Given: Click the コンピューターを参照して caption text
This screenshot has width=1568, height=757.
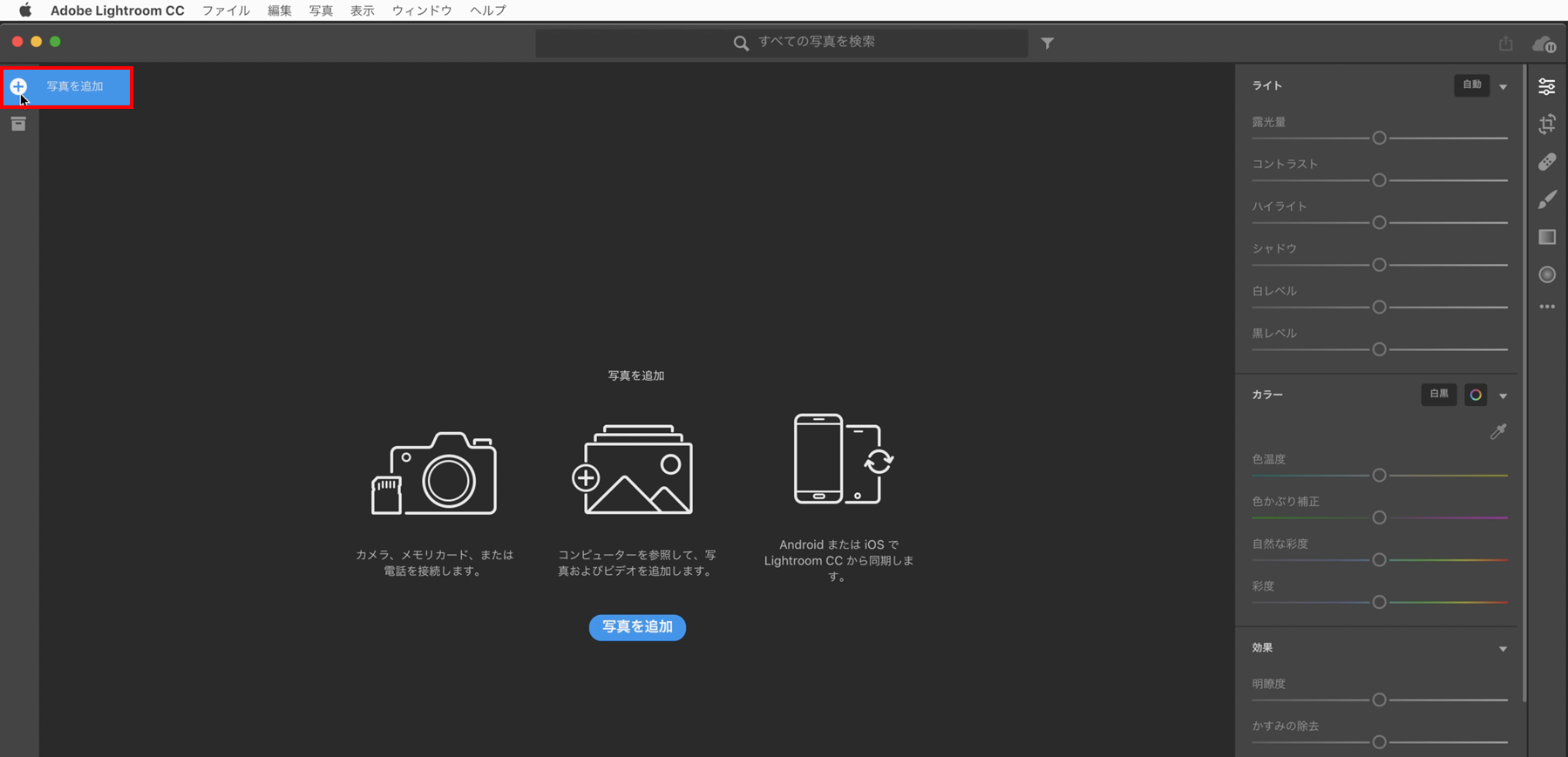Looking at the screenshot, I should 637,563.
